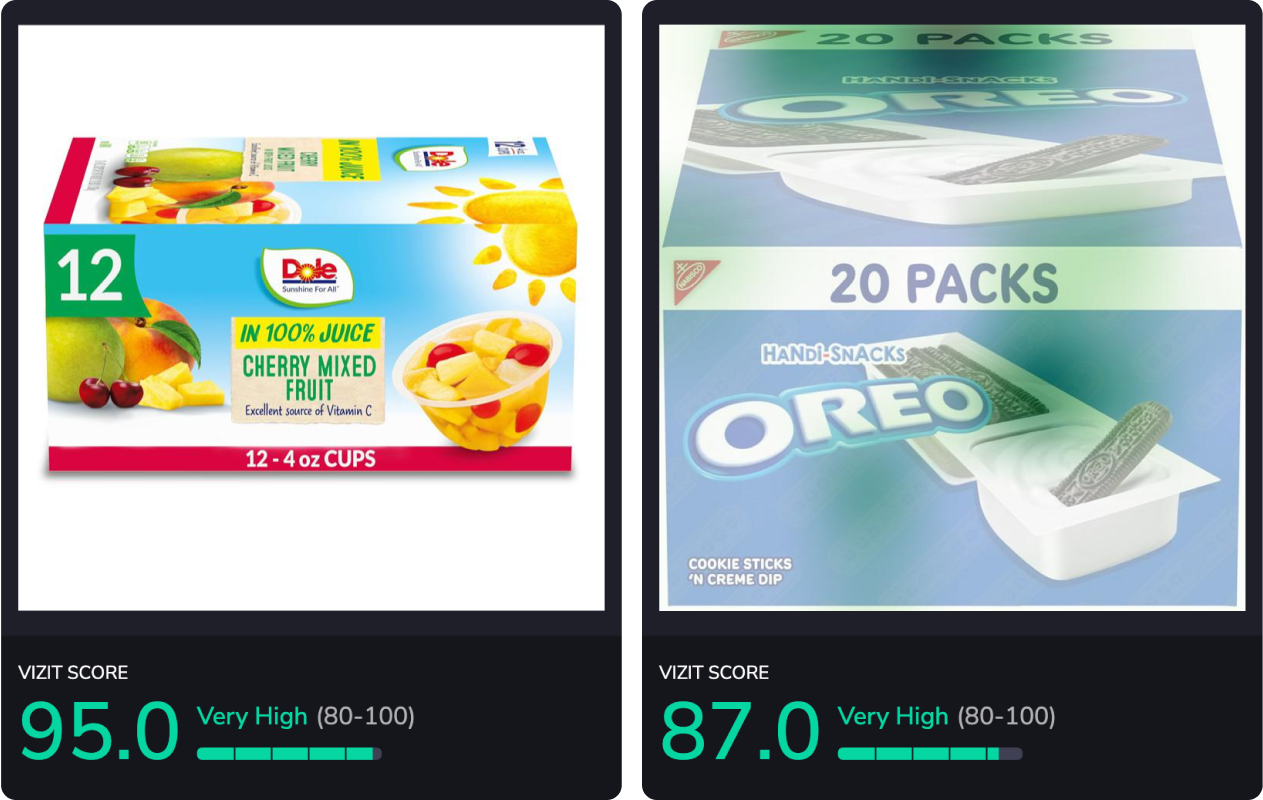Open the Dole Cherry Mixed Fruit image card
The image size is (1263, 800).
point(311,317)
